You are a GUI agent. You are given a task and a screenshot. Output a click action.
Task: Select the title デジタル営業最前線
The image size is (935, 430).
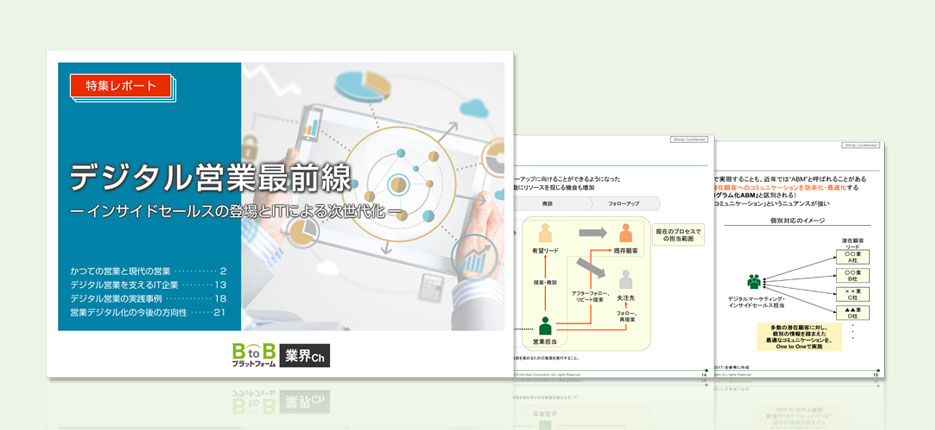(210, 178)
